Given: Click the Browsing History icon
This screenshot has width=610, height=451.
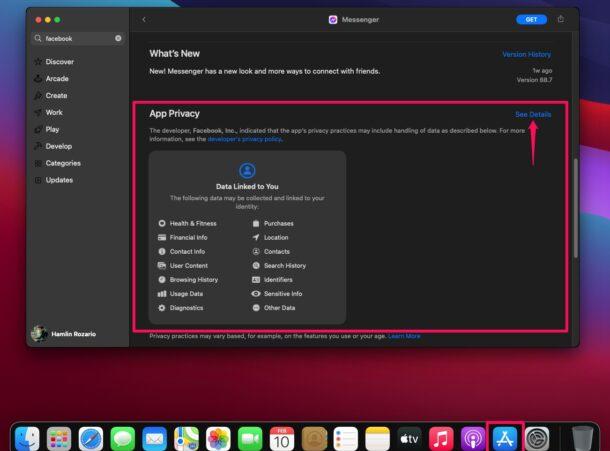Looking at the screenshot, I should [162, 279].
